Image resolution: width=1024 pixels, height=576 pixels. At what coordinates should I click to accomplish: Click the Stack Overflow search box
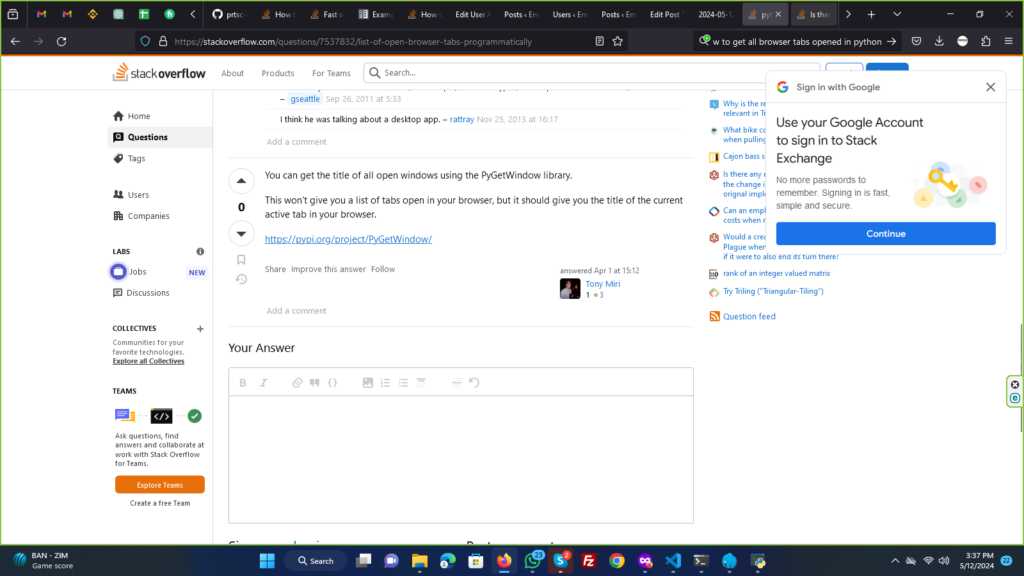pos(590,73)
